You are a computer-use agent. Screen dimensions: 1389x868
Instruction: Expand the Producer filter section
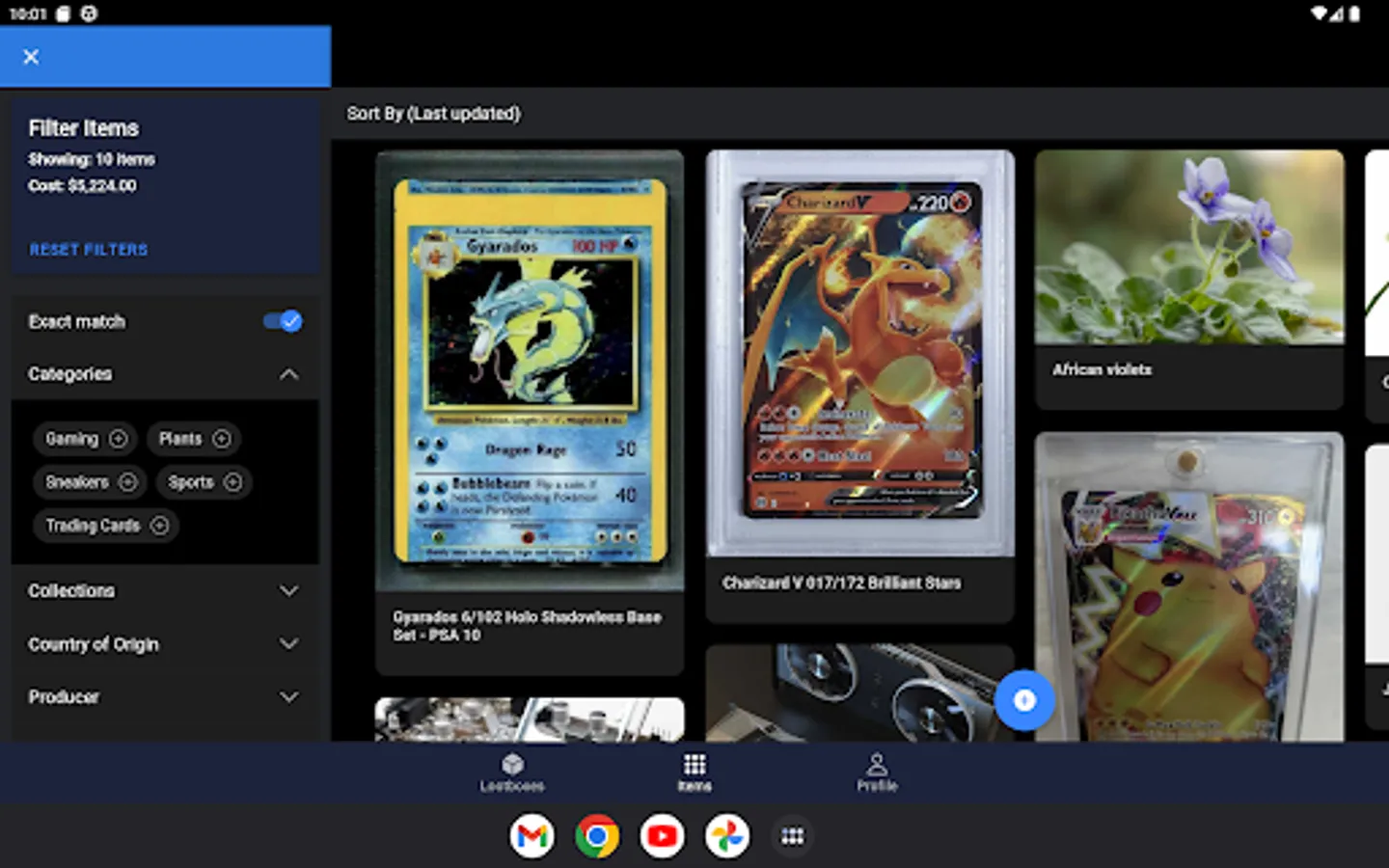[x=164, y=697]
